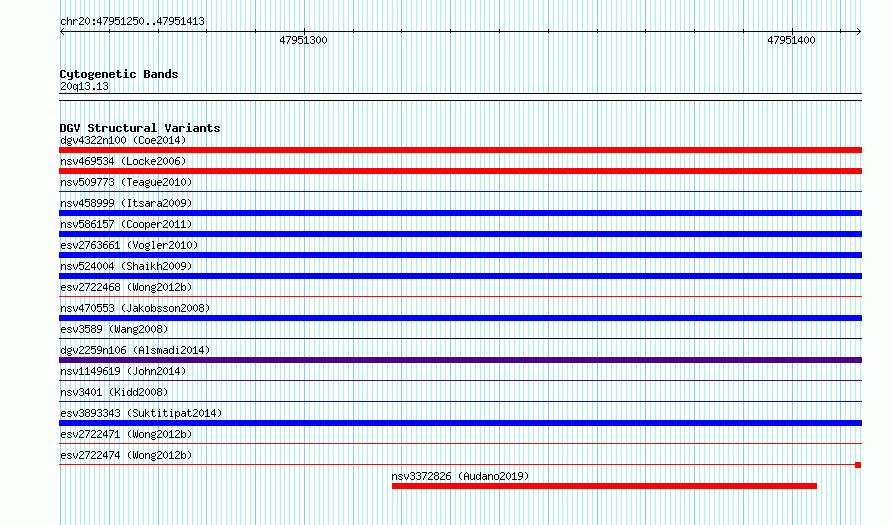Click the dgv4322n100 (Coe2014) variant label
890x525 pixels.
123,140
